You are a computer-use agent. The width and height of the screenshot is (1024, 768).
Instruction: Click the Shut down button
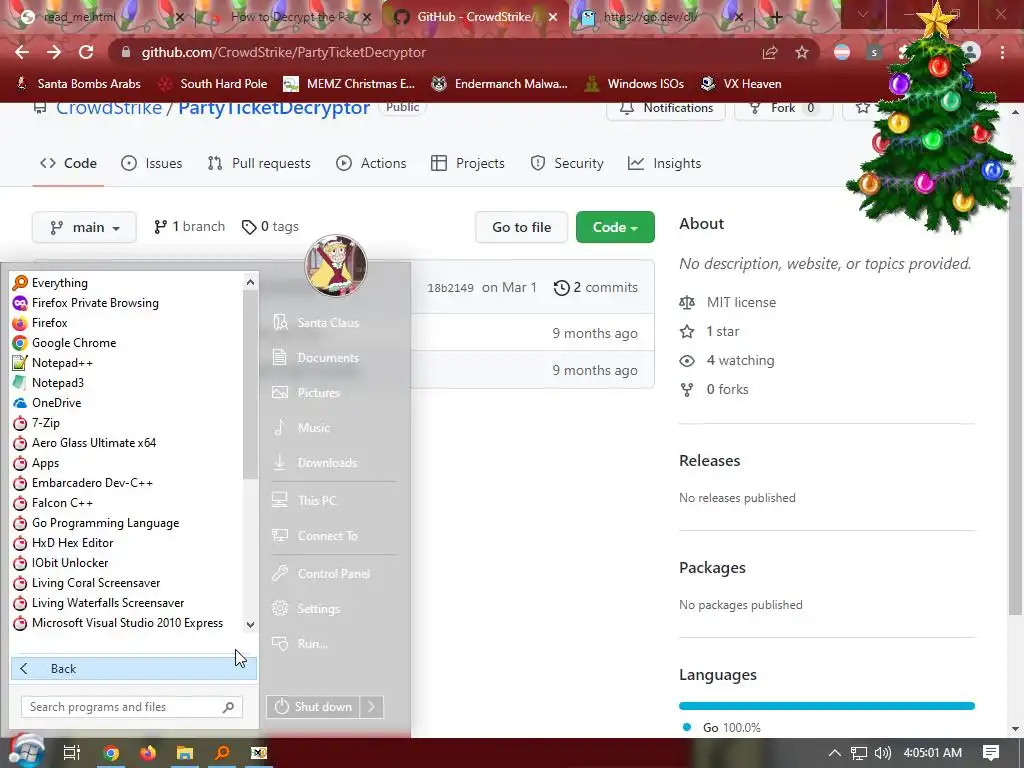314,707
